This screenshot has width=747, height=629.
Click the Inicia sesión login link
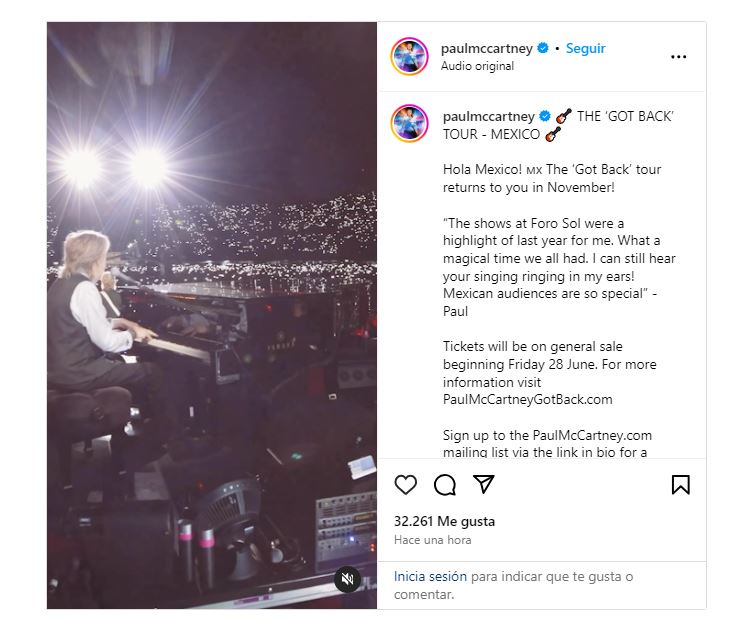tap(430, 576)
